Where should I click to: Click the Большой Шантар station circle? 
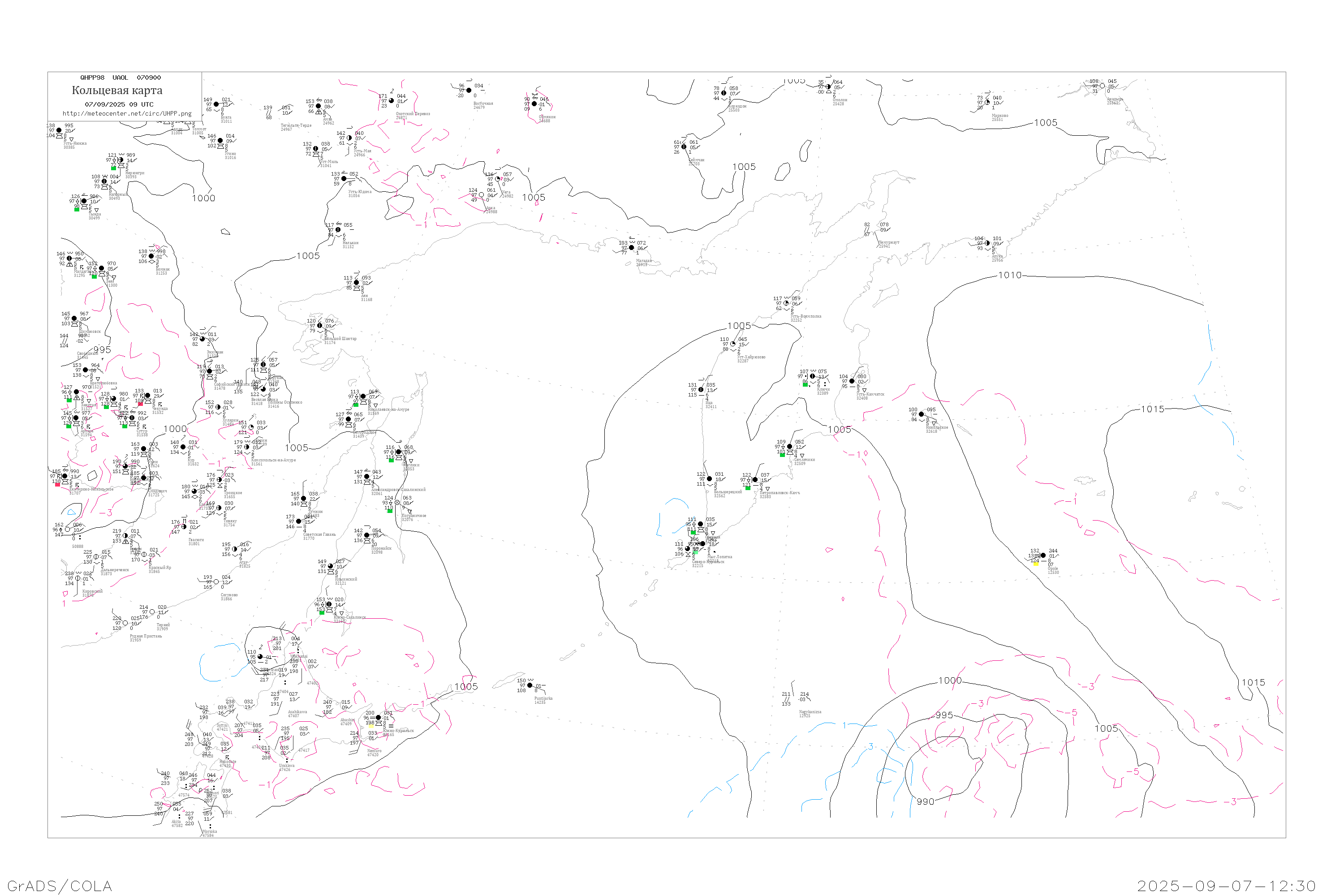click(x=319, y=326)
